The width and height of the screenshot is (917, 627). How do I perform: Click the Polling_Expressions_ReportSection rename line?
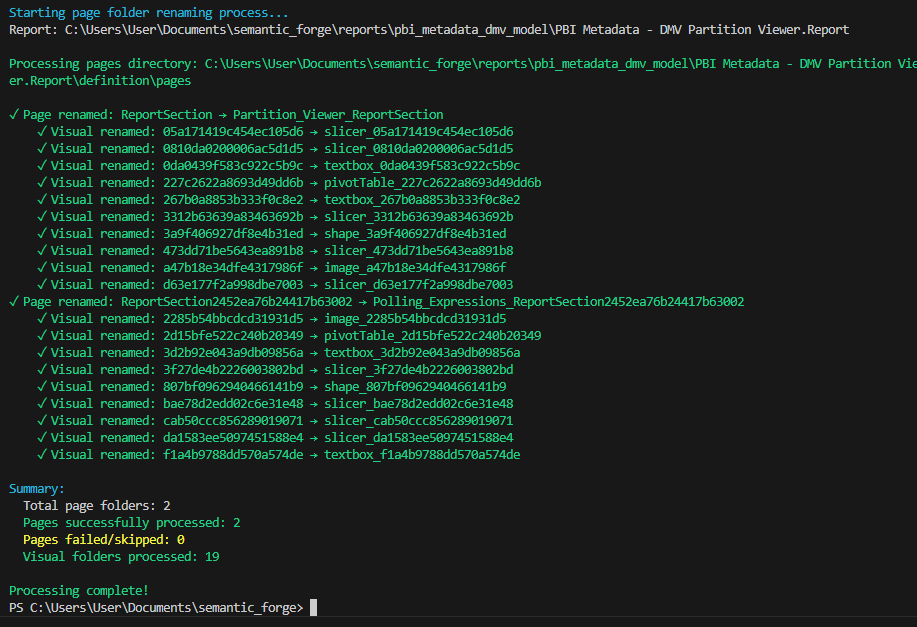[430, 301]
